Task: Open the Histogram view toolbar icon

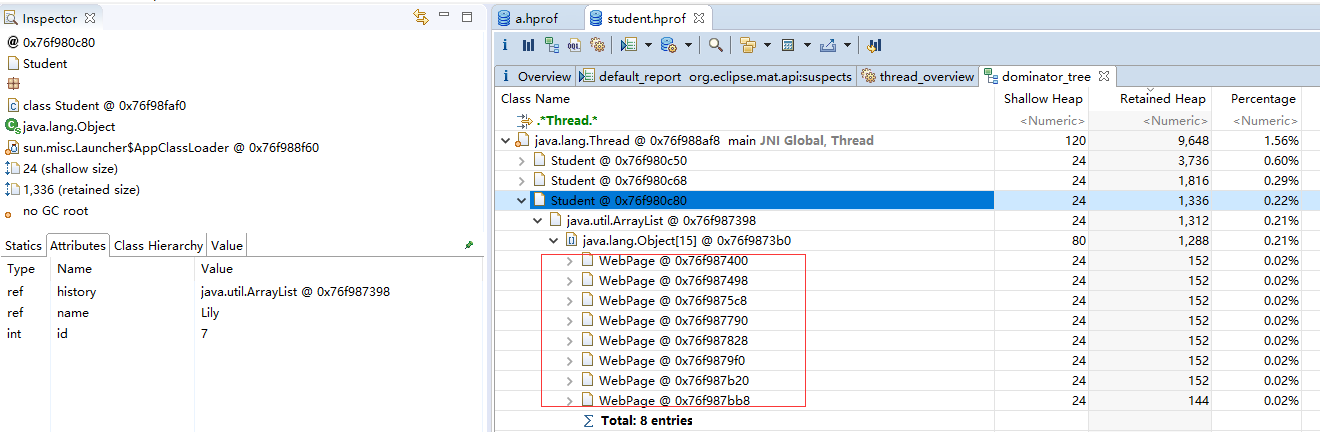Action: click(x=528, y=45)
